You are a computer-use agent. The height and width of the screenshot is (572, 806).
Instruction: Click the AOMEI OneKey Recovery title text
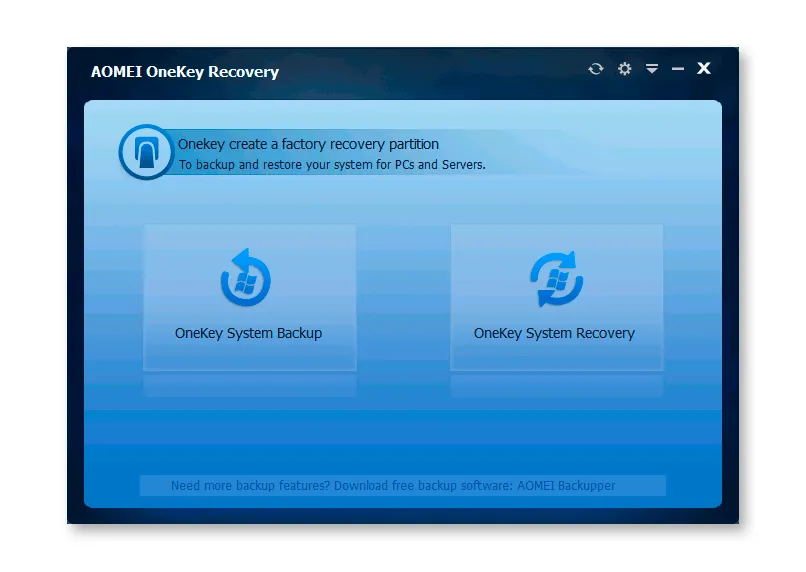coord(185,71)
